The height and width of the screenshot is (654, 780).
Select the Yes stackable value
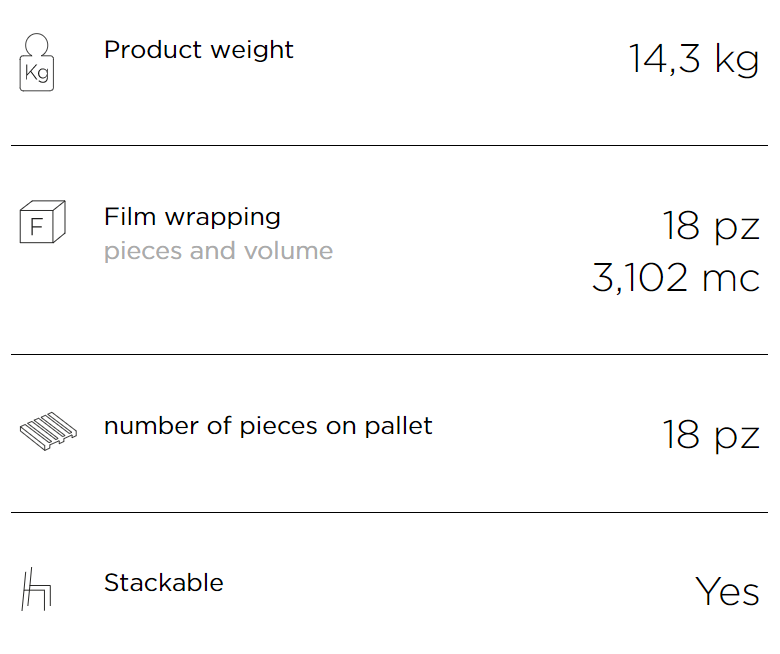pyautogui.click(x=727, y=592)
